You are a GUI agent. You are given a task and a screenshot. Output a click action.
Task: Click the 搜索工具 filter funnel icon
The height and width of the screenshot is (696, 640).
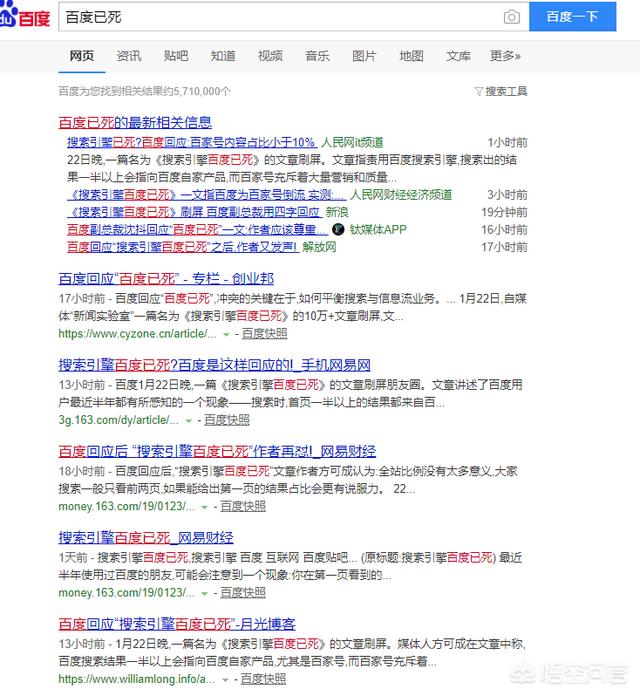478,91
